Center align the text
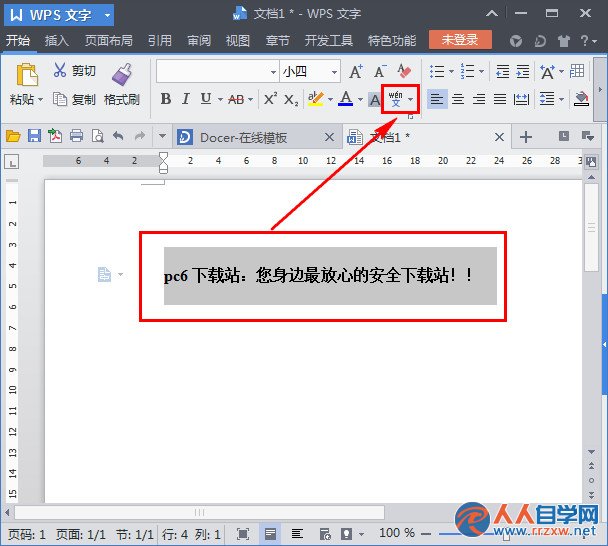 (x=458, y=99)
